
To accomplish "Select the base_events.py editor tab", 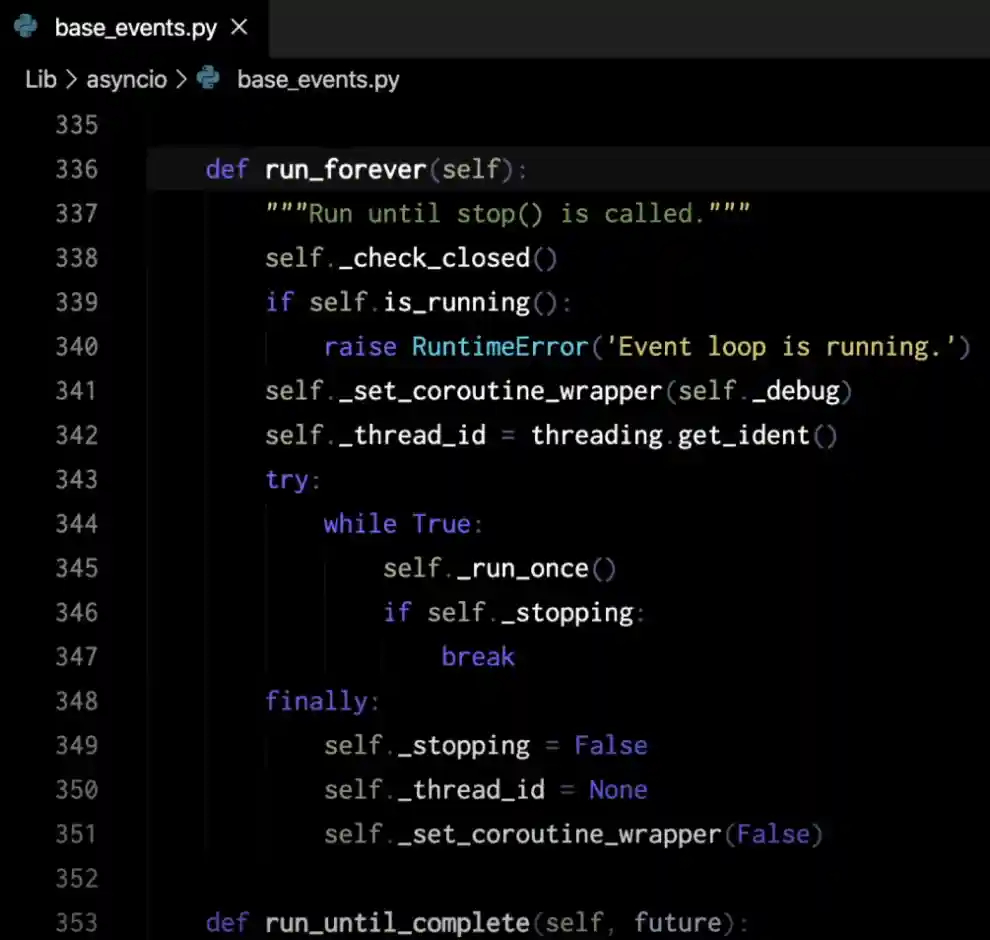I will (134, 28).
